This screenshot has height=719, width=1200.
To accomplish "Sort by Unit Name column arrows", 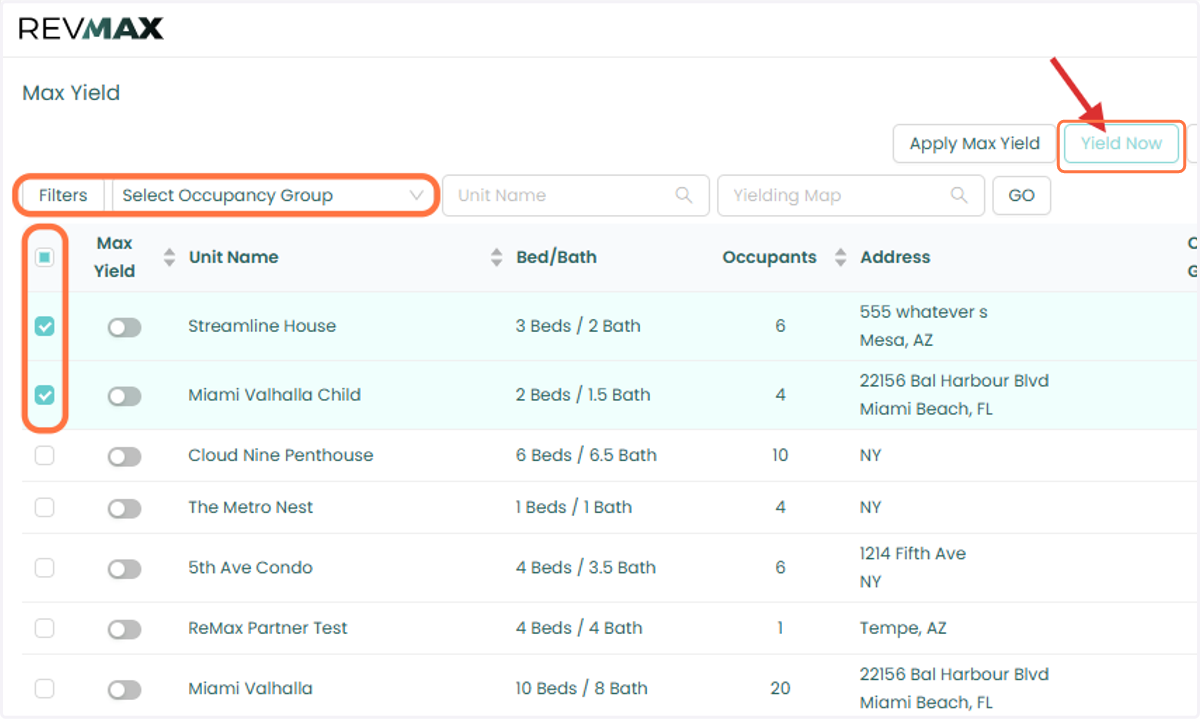I will click(x=497, y=257).
